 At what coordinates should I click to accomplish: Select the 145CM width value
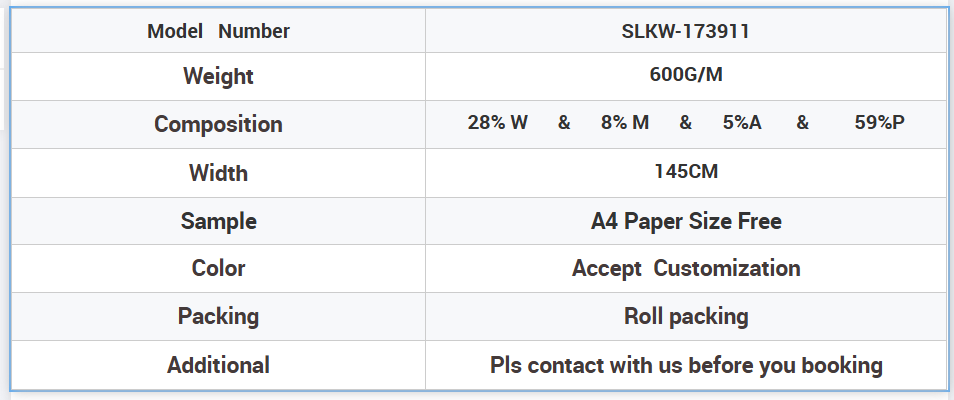685,171
